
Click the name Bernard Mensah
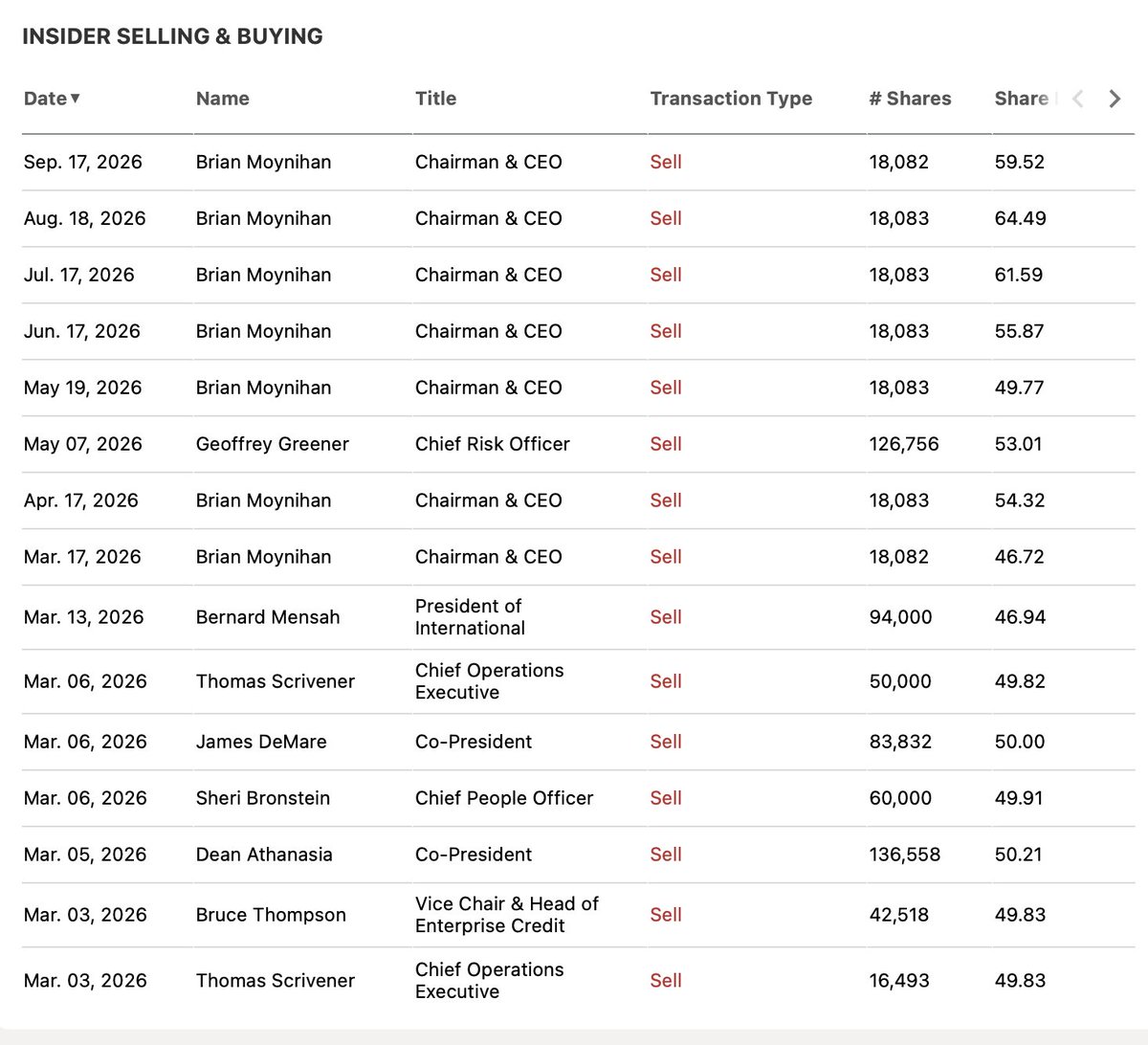(x=267, y=617)
